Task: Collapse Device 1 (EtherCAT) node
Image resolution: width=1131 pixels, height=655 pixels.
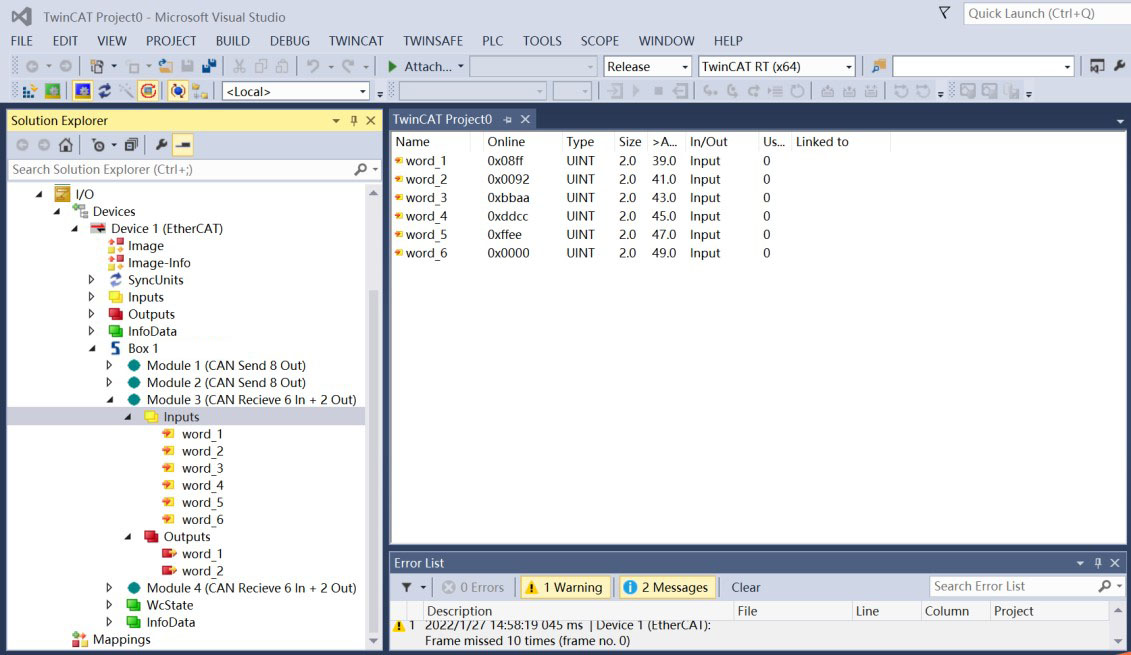Action: pyautogui.click(x=75, y=229)
